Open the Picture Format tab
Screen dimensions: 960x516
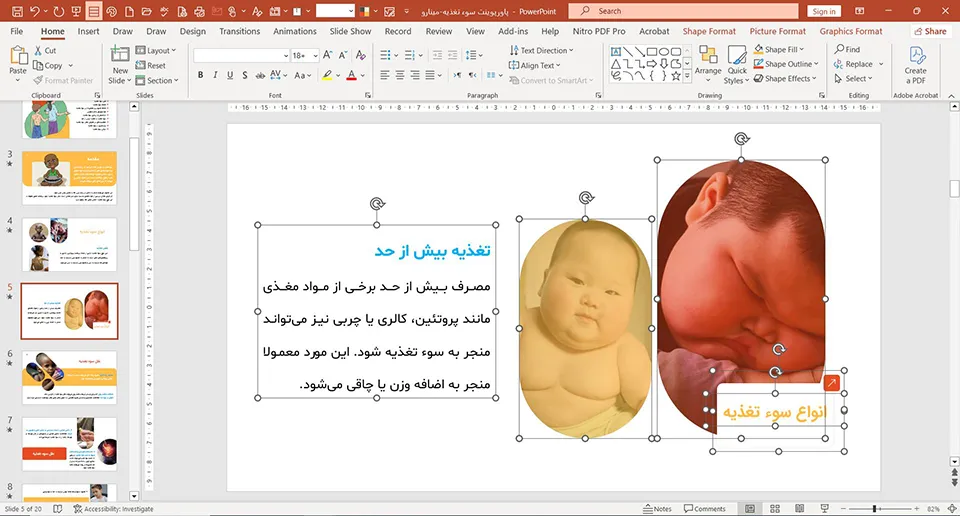(x=778, y=31)
